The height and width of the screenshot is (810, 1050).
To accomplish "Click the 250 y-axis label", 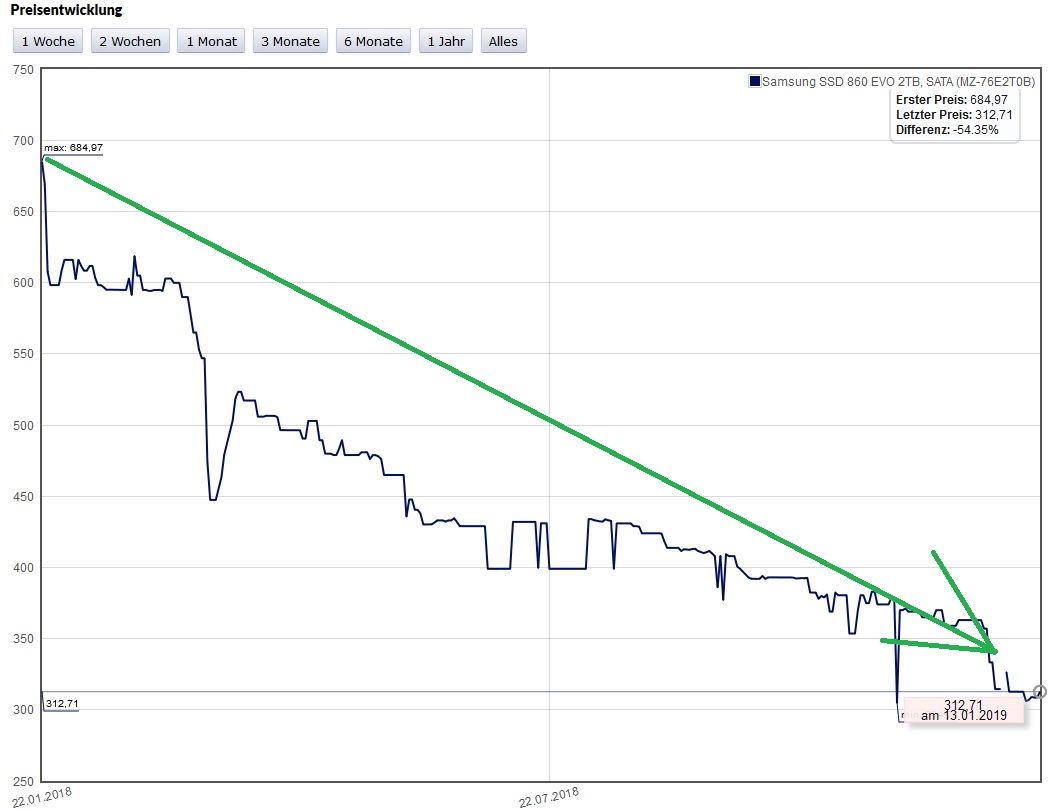I will pos(23,781).
